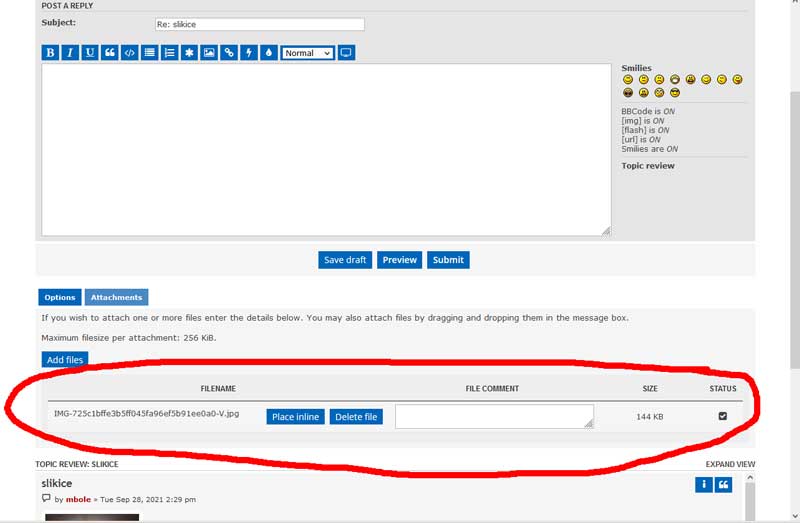Insert an ordered numbered list
This screenshot has height=523, width=800.
169,53
